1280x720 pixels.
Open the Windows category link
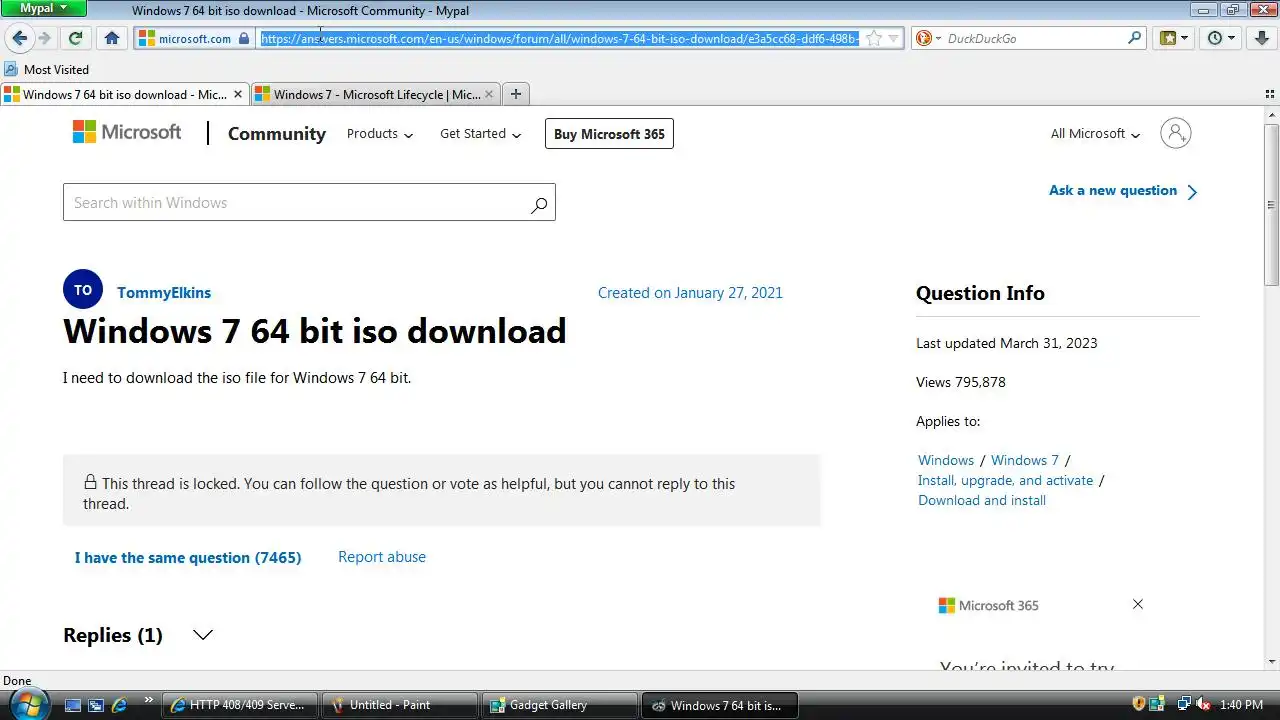[x=946, y=460]
